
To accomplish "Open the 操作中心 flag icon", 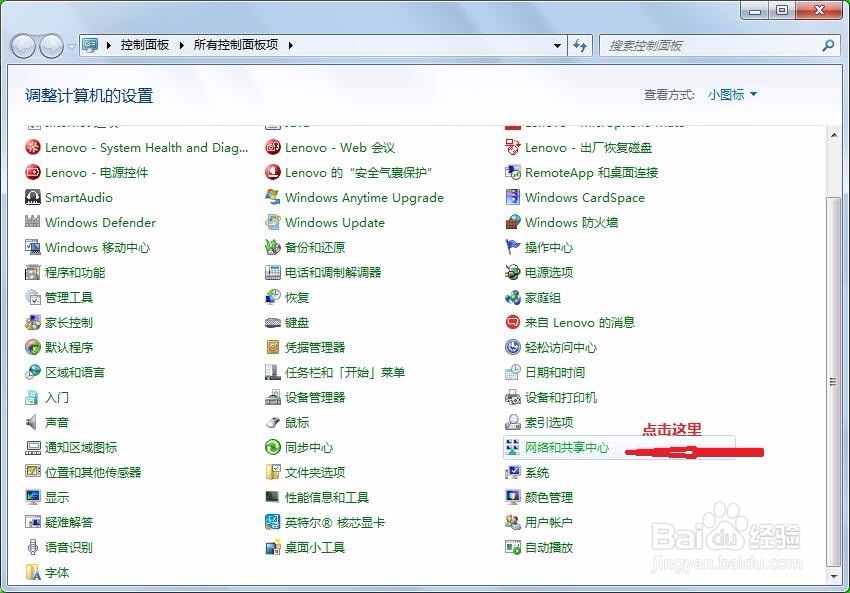I will (x=513, y=247).
